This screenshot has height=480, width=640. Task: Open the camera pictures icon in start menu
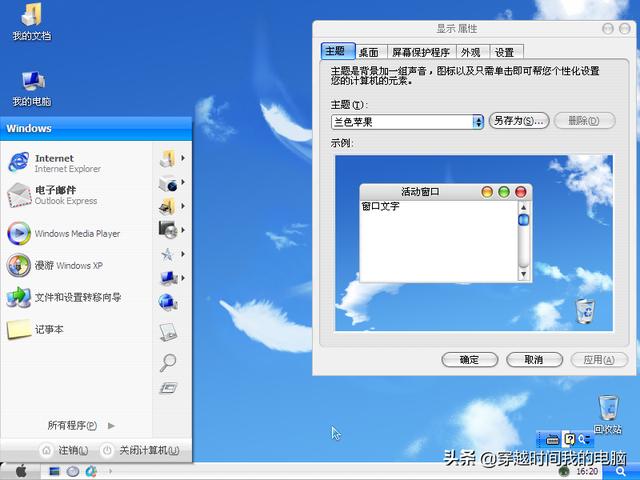click(x=168, y=183)
